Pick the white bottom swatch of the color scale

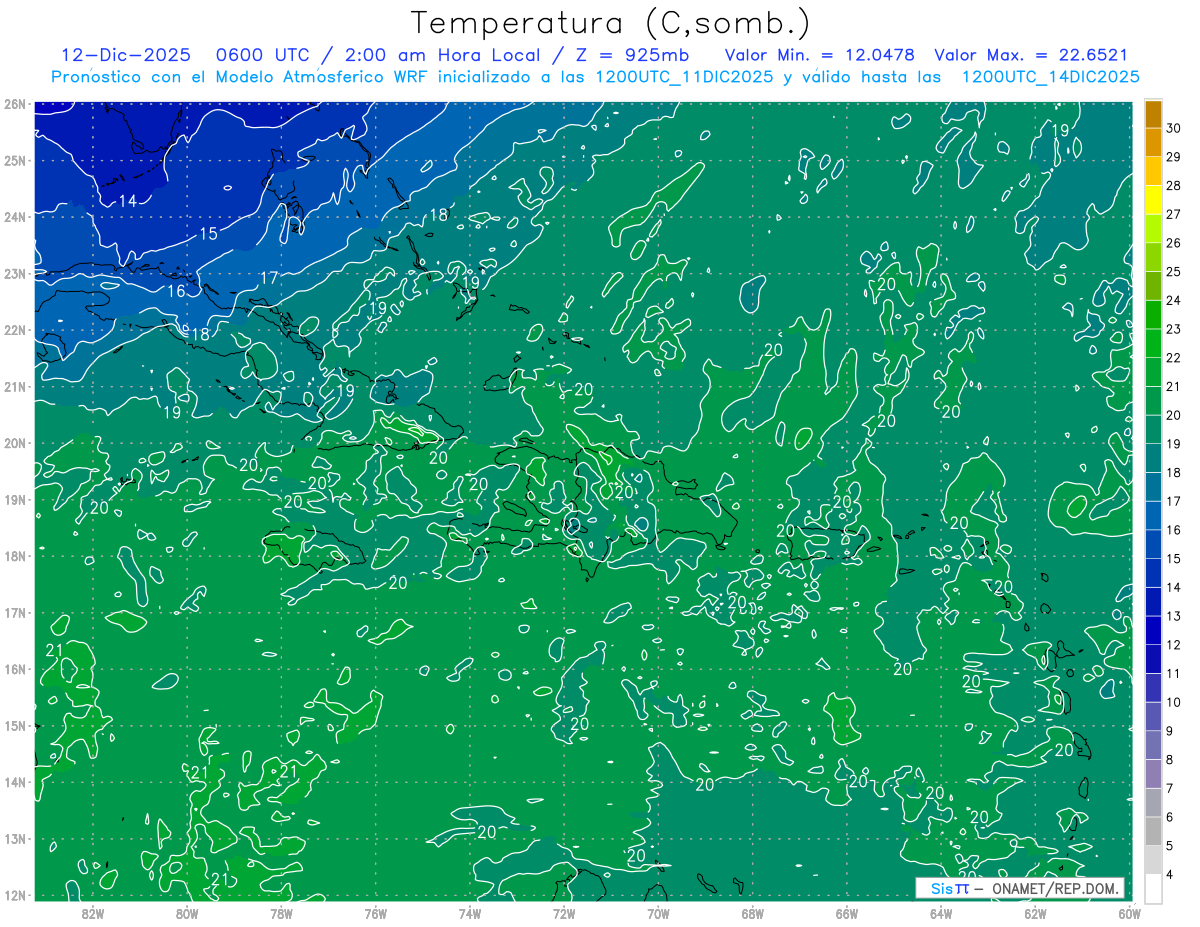1153,887
